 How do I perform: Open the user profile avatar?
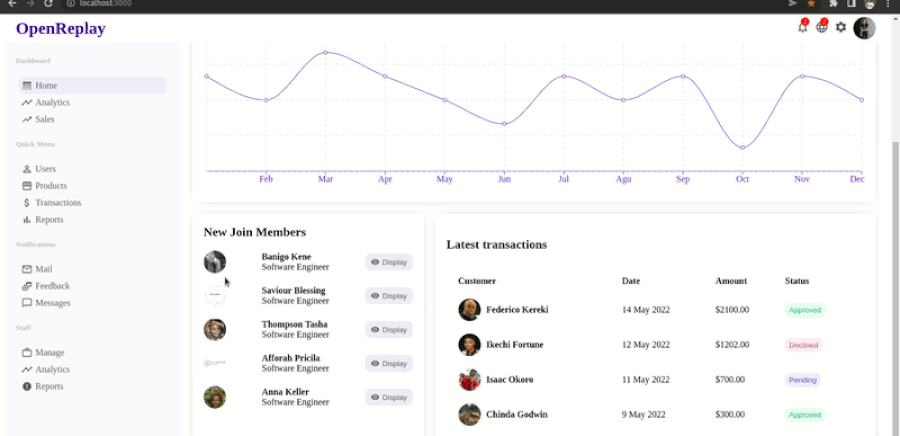[864, 28]
